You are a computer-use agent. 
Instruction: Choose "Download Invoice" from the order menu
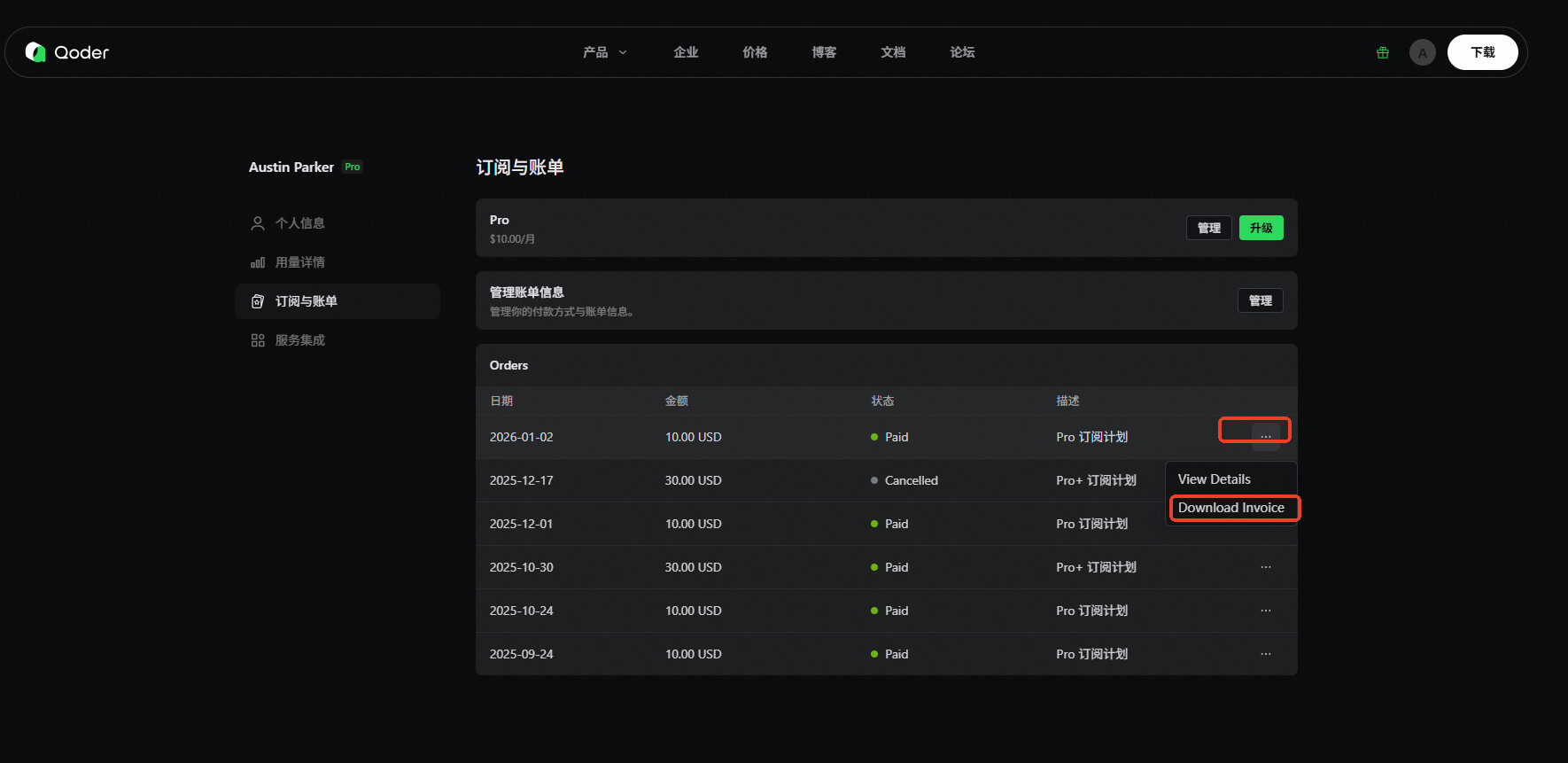pos(1231,508)
